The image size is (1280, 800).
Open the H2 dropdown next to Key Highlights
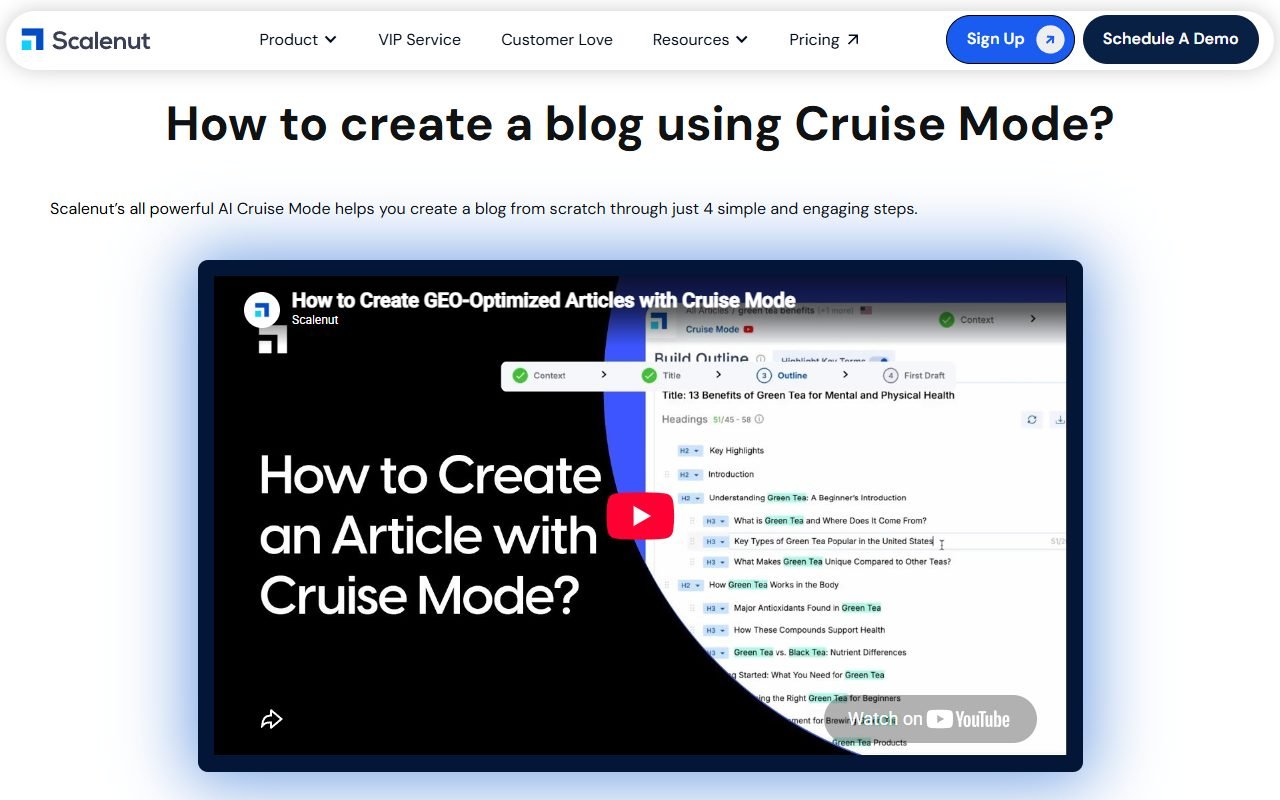pos(690,451)
